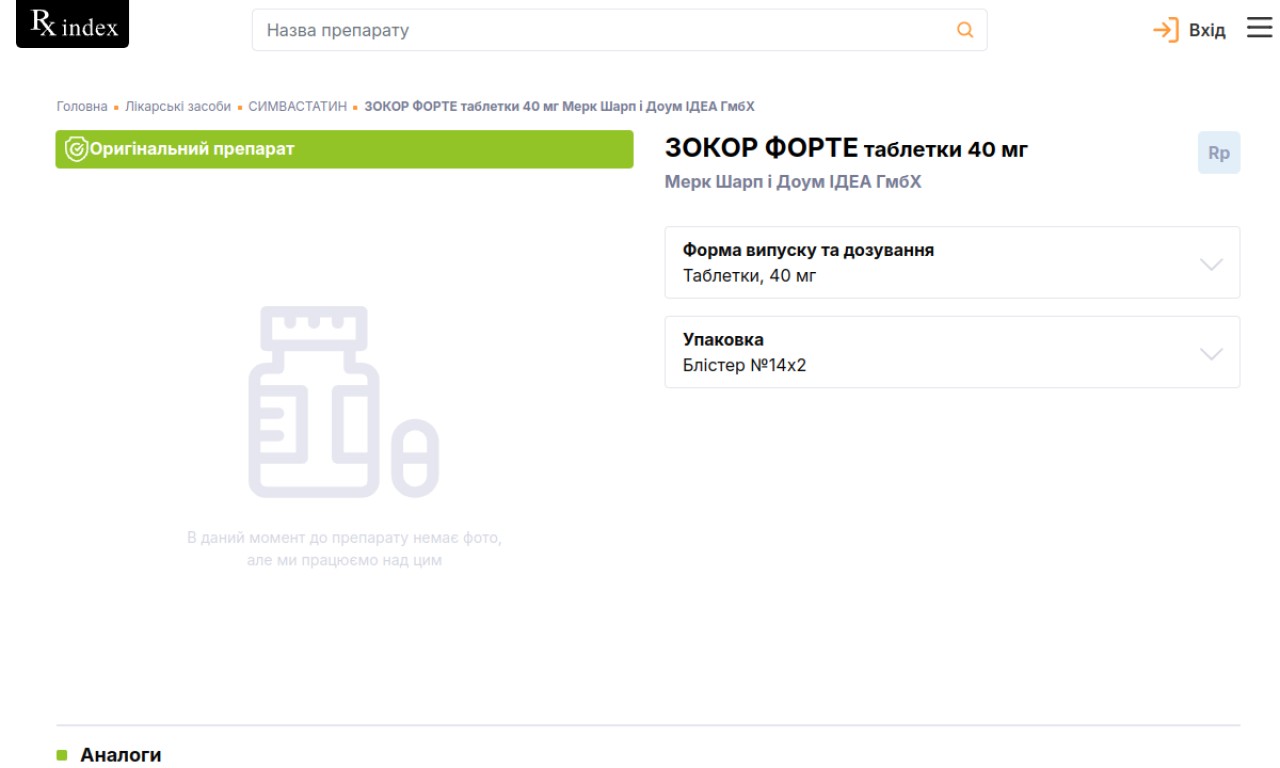Open the hamburger menu

click(1259, 28)
